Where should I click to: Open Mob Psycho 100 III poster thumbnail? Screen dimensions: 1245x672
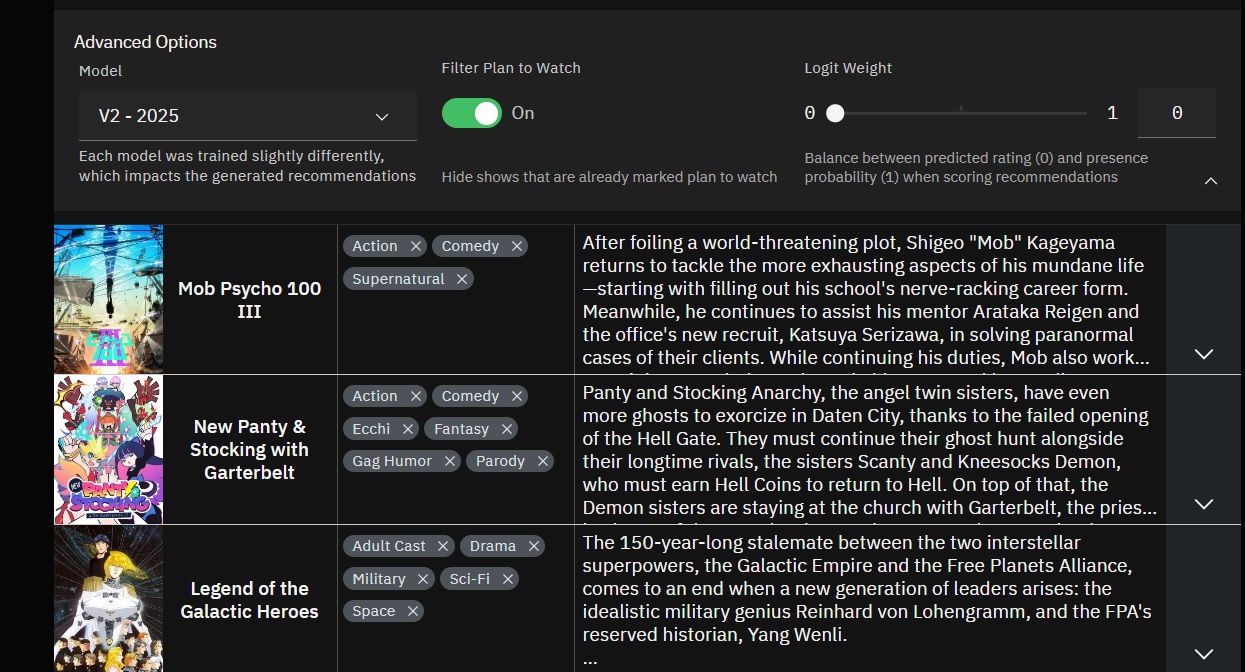(x=108, y=299)
